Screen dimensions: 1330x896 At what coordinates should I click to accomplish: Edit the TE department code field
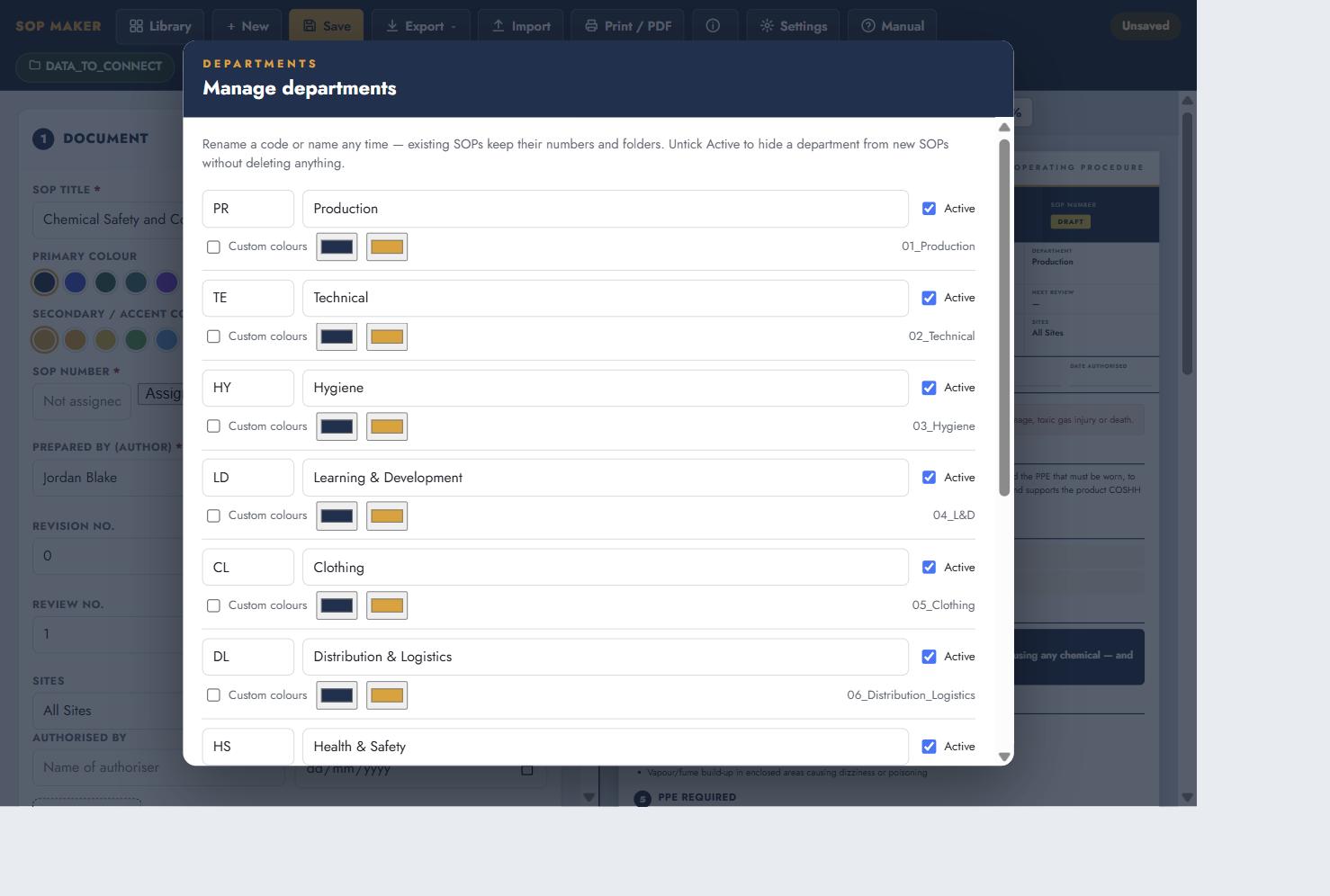click(248, 298)
